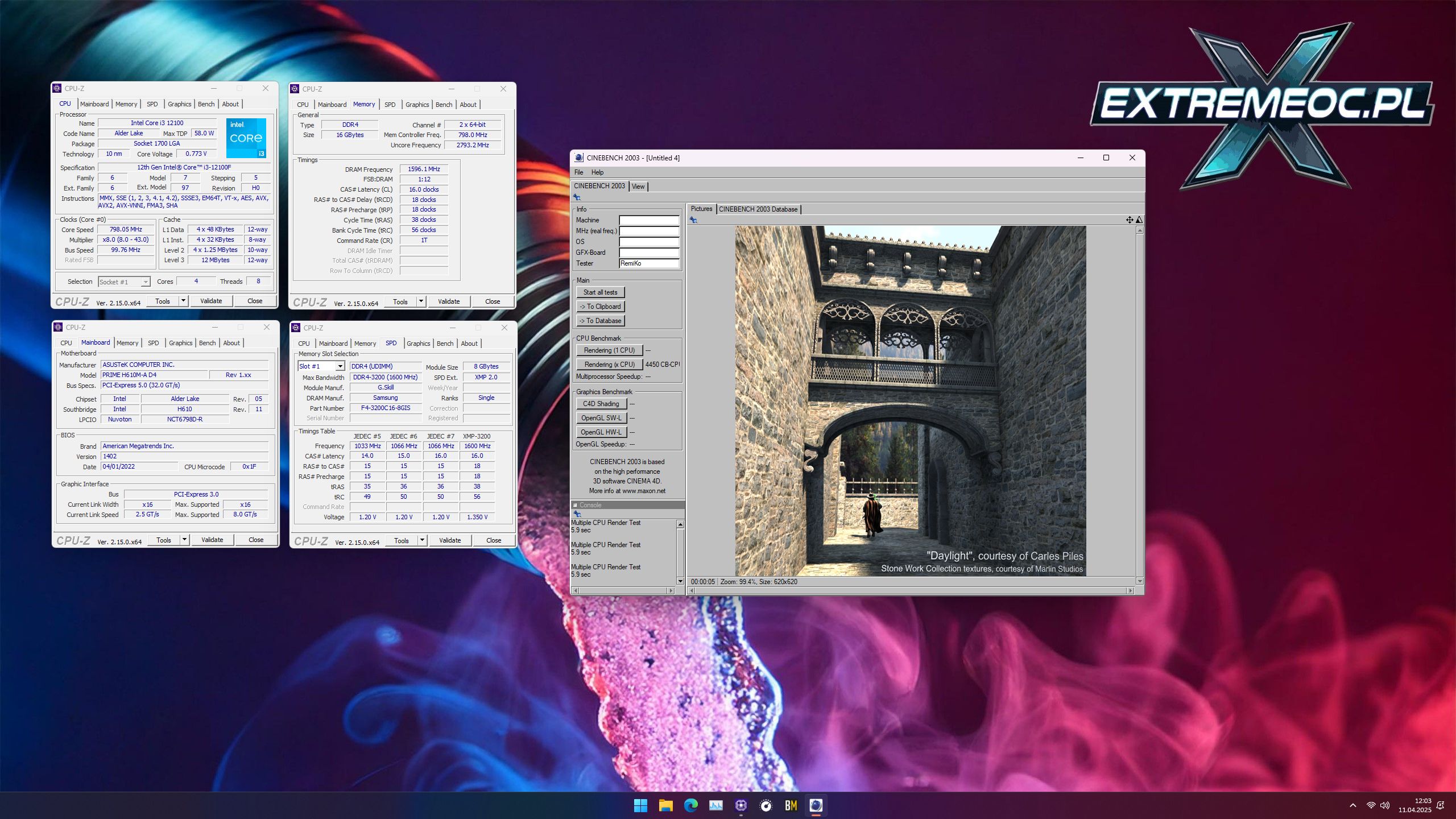Click the Console scroll-up arrow
Screen dimensions: 1456x819
(x=680, y=524)
